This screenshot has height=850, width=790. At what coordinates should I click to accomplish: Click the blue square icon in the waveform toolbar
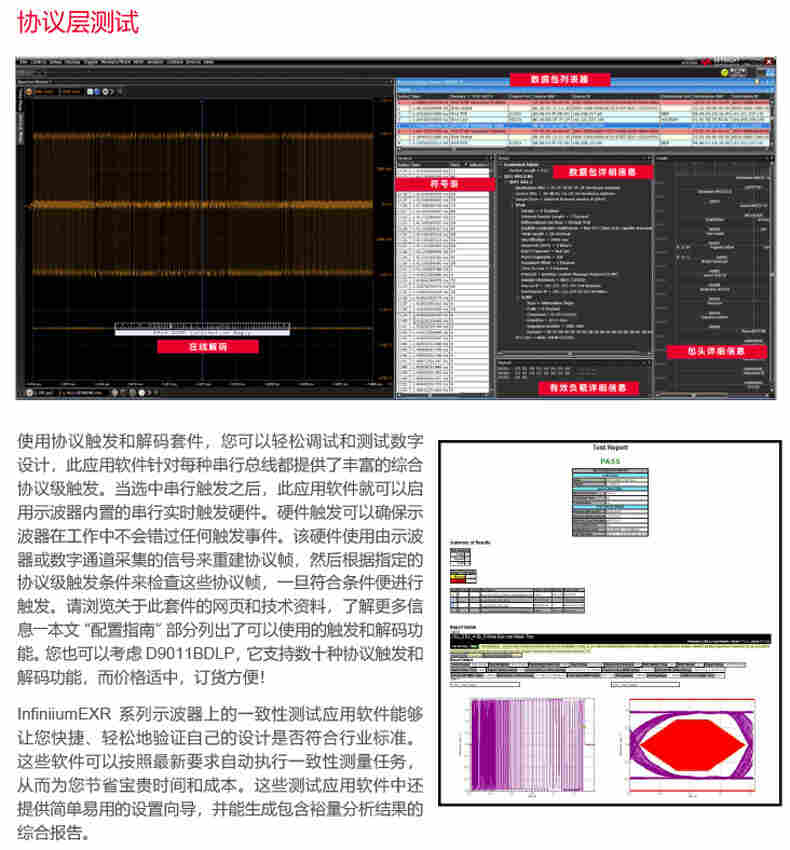90,92
